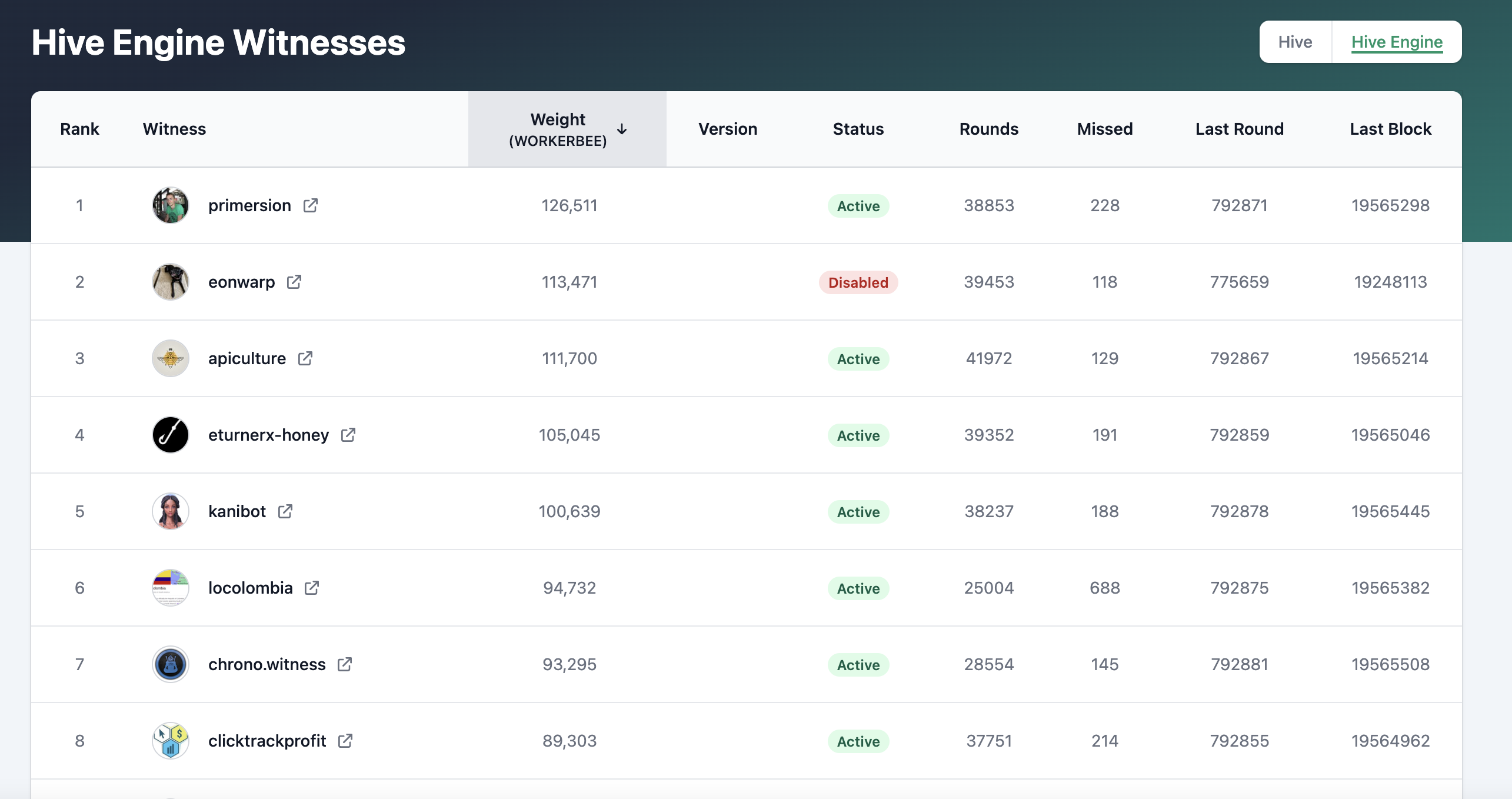Sort by Rounds column header
The height and width of the screenshot is (799, 1512).
[x=989, y=129]
